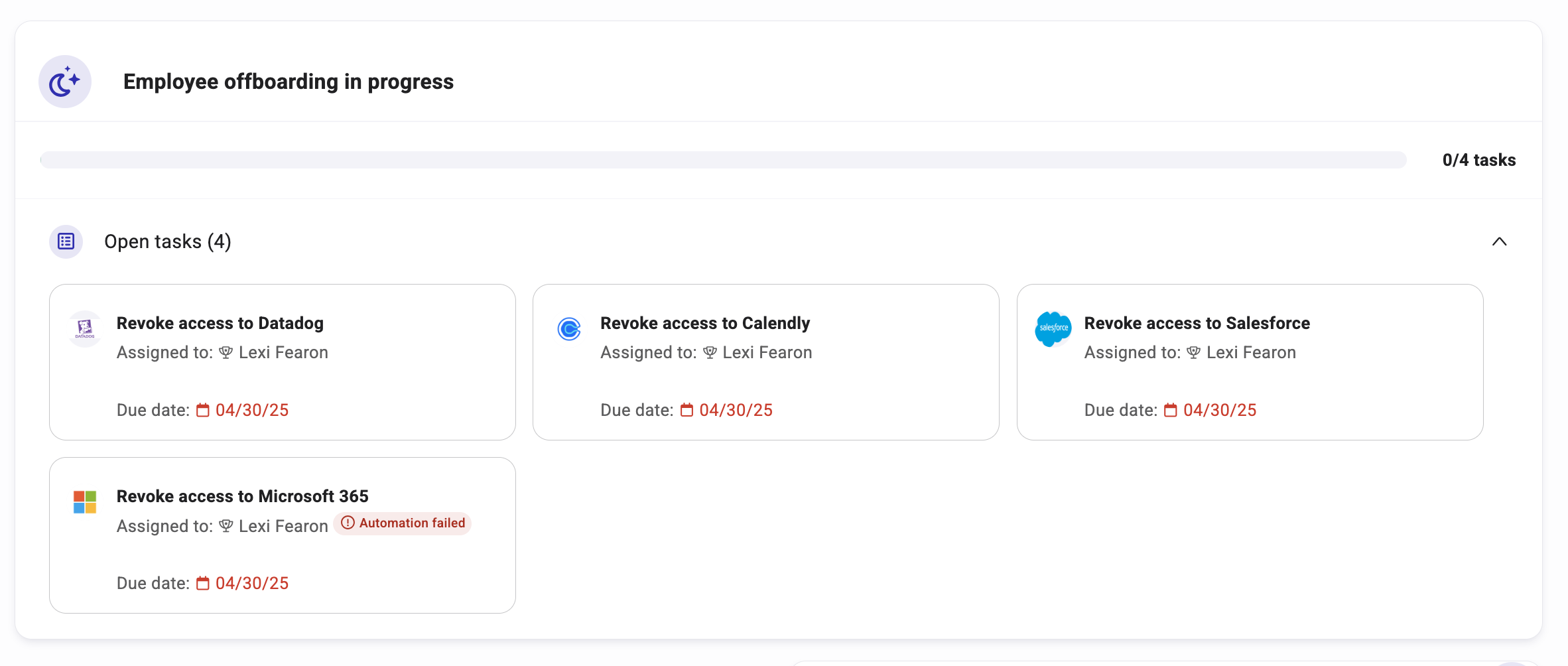The height and width of the screenshot is (666, 1568).
Task: Click the 0/4 tasks counter
Action: (x=1478, y=160)
